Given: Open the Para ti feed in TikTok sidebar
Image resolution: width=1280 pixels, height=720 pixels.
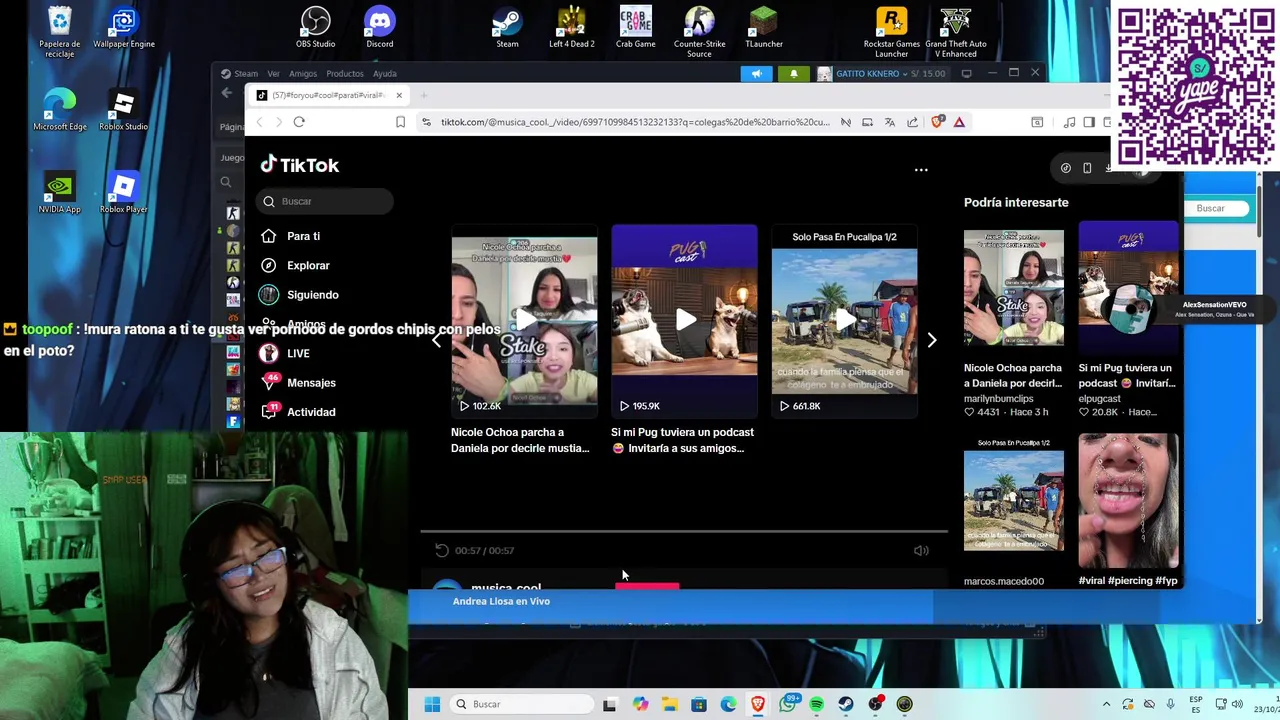Looking at the screenshot, I should (303, 236).
